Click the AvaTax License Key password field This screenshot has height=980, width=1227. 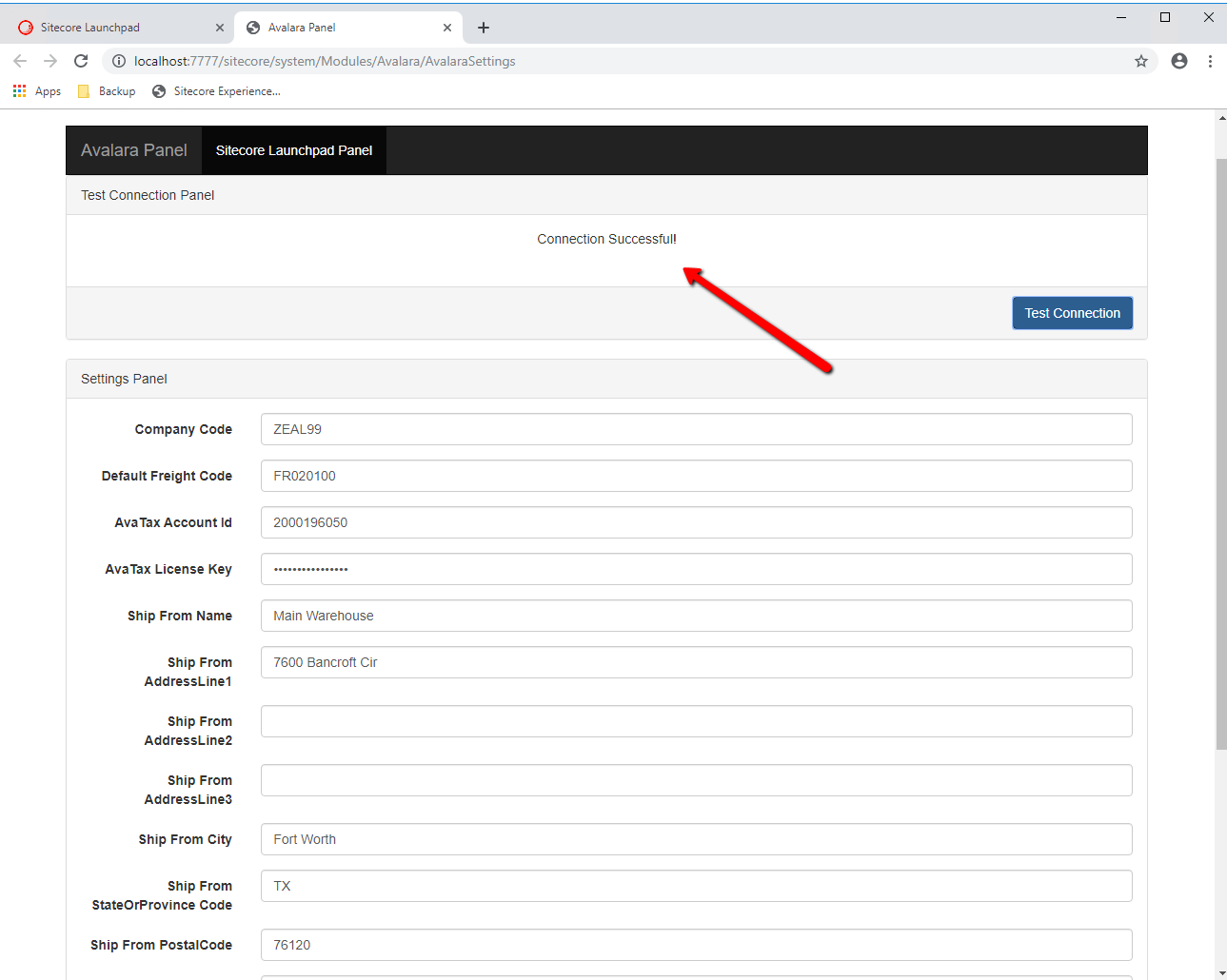[697, 569]
